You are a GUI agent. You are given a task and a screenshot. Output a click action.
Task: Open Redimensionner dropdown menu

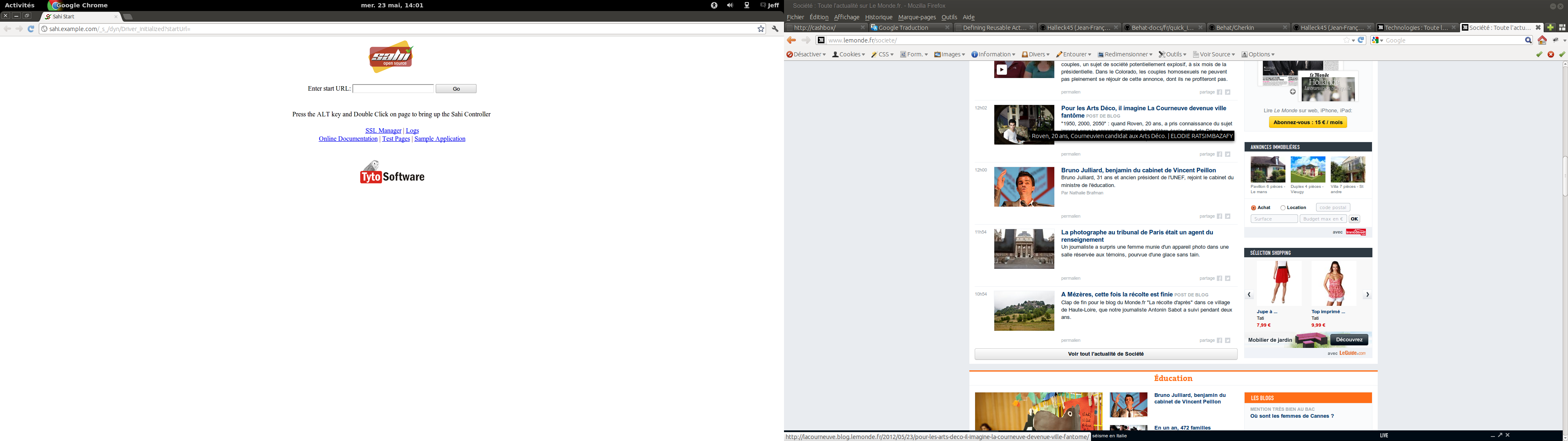1125,54
